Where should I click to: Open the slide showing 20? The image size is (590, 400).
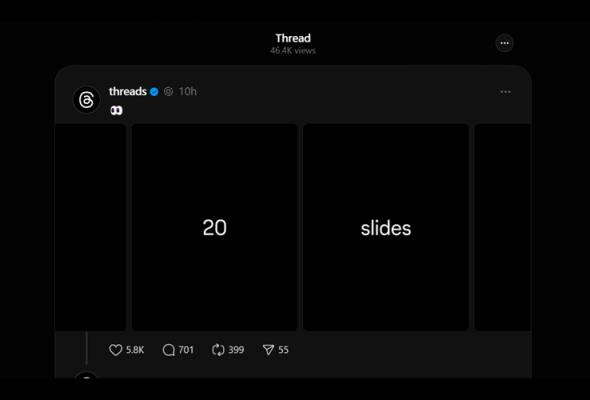coord(214,227)
